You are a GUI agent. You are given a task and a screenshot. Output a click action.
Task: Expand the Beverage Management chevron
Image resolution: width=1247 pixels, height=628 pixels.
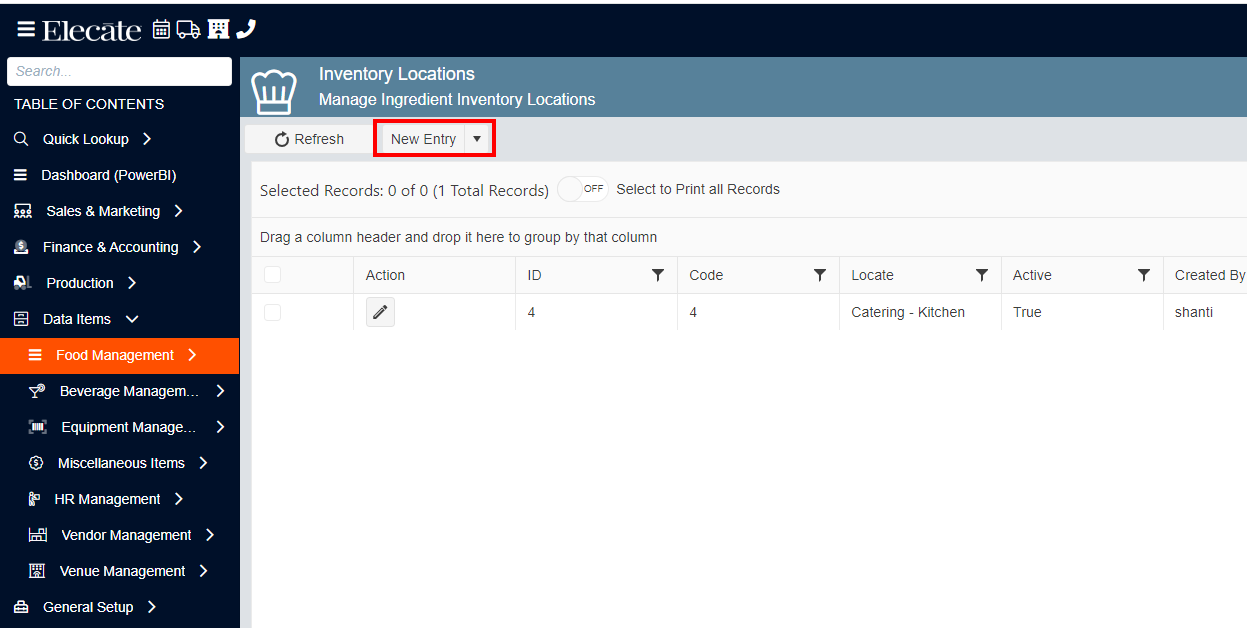coord(220,391)
